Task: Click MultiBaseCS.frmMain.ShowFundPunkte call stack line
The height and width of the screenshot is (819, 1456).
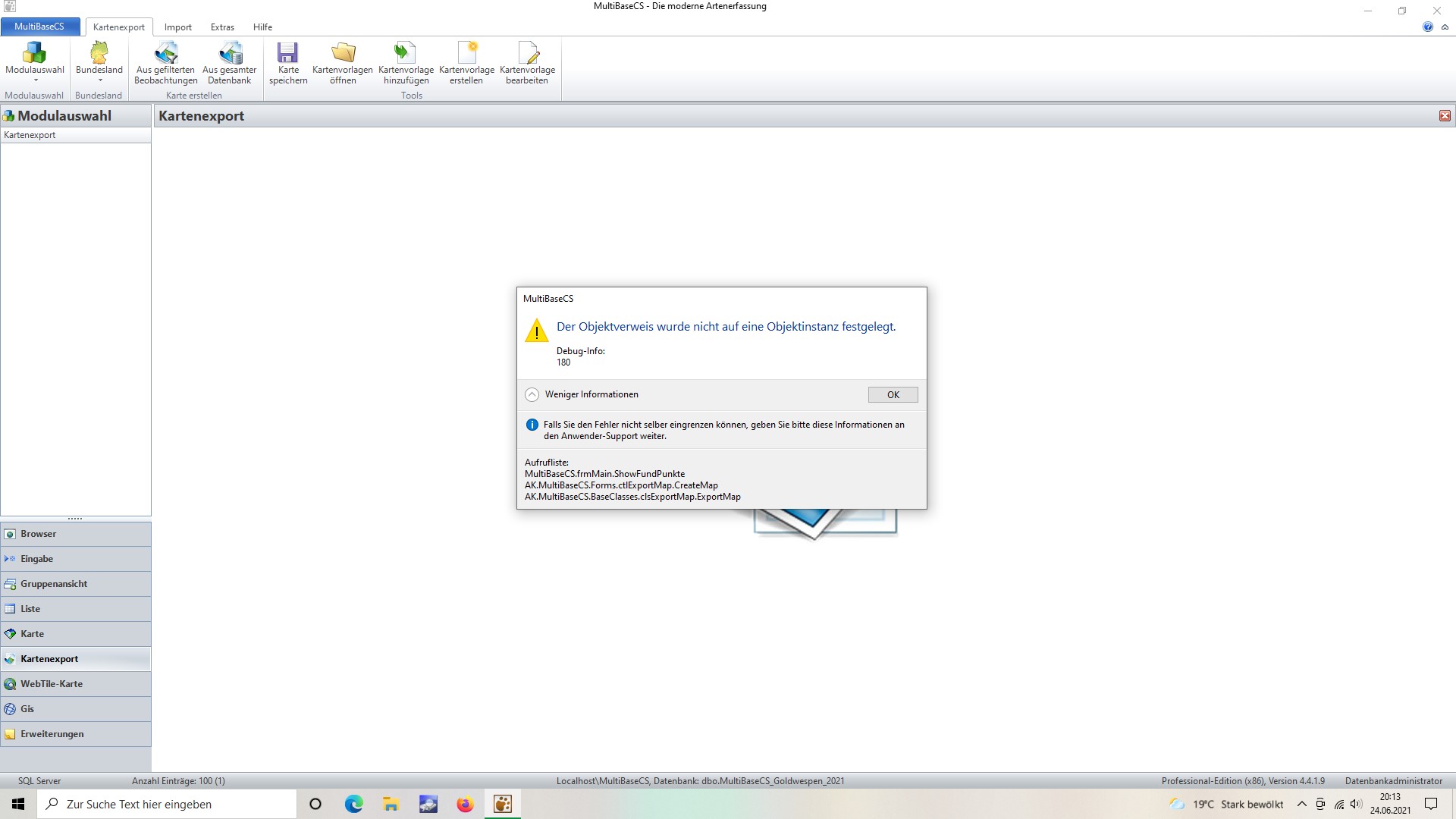Action: [604, 474]
